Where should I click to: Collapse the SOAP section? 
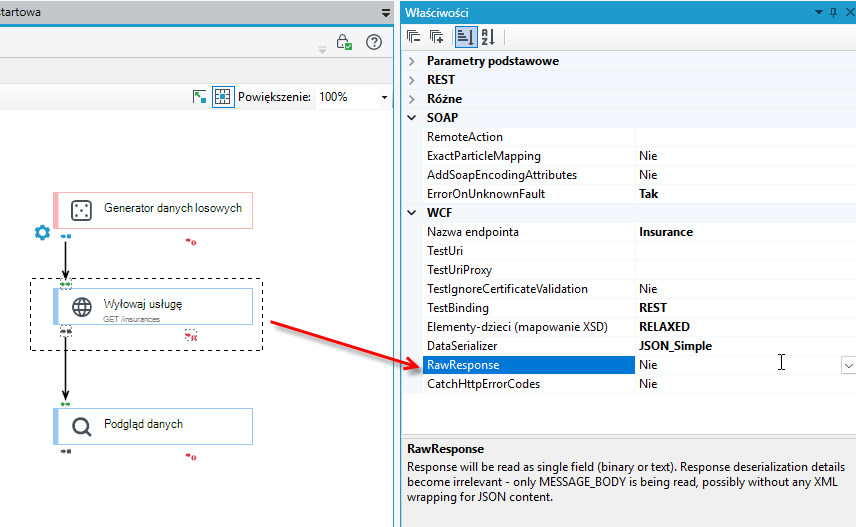(412, 118)
